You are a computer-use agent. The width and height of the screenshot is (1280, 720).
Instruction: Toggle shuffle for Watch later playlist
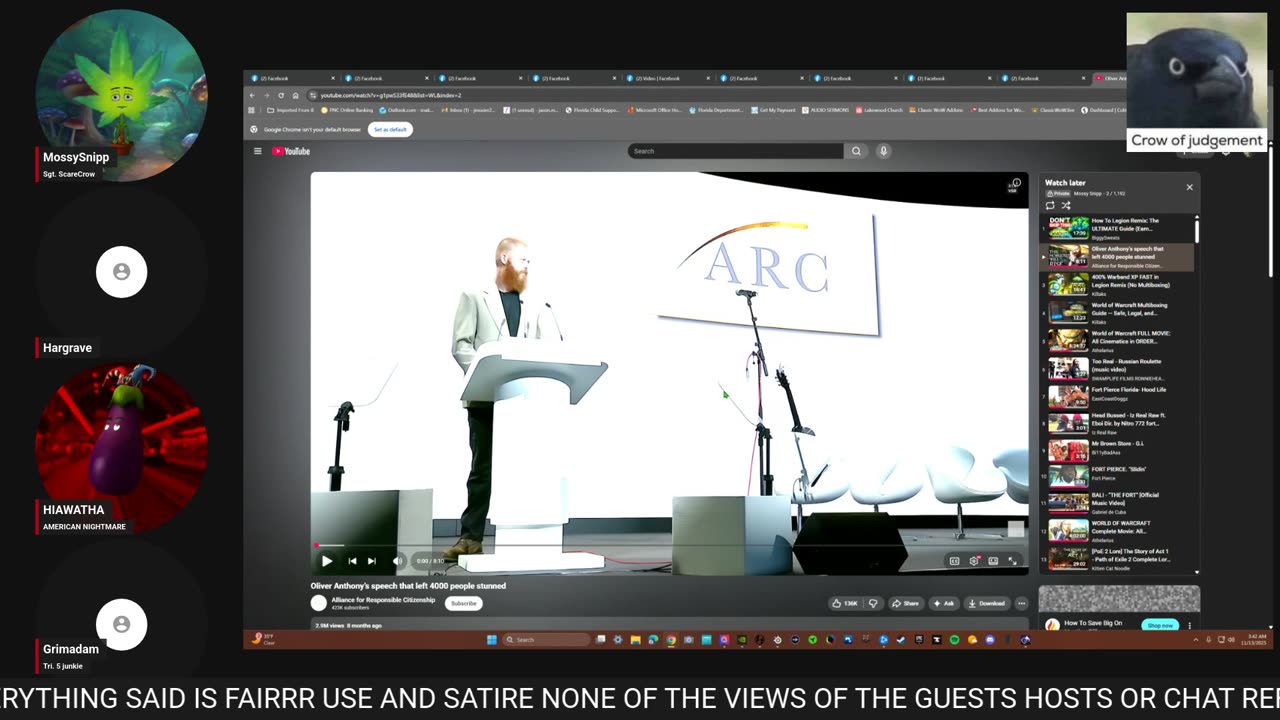click(x=1066, y=205)
